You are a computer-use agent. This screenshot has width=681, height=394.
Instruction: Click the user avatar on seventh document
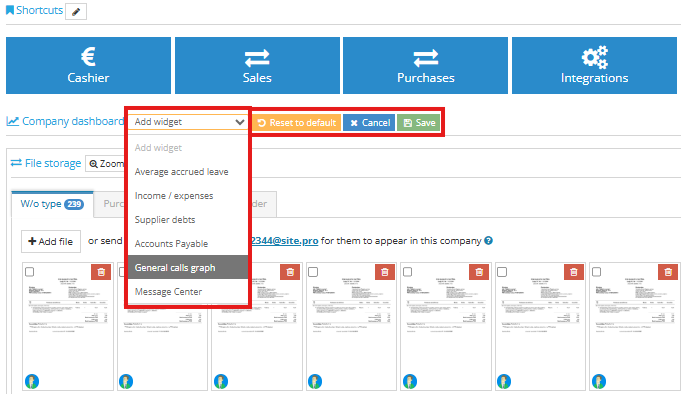[x=598, y=381]
